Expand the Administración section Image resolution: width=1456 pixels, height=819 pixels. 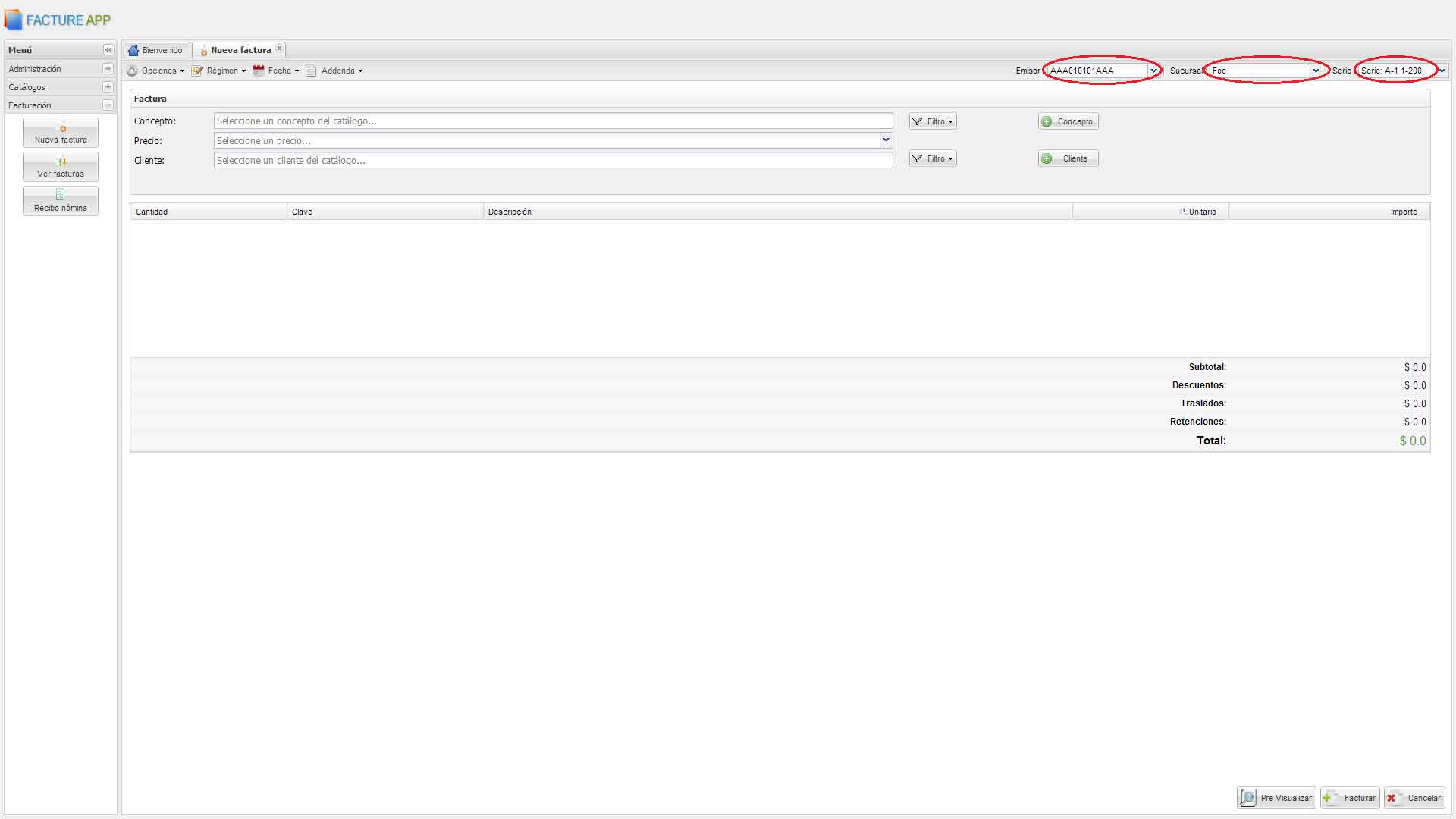tap(108, 69)
